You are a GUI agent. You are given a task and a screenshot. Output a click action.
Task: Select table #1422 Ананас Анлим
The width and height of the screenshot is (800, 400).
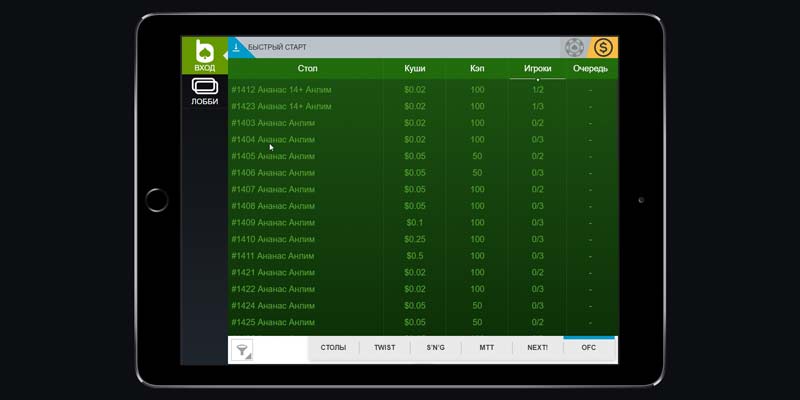click(x=423, y=289)
